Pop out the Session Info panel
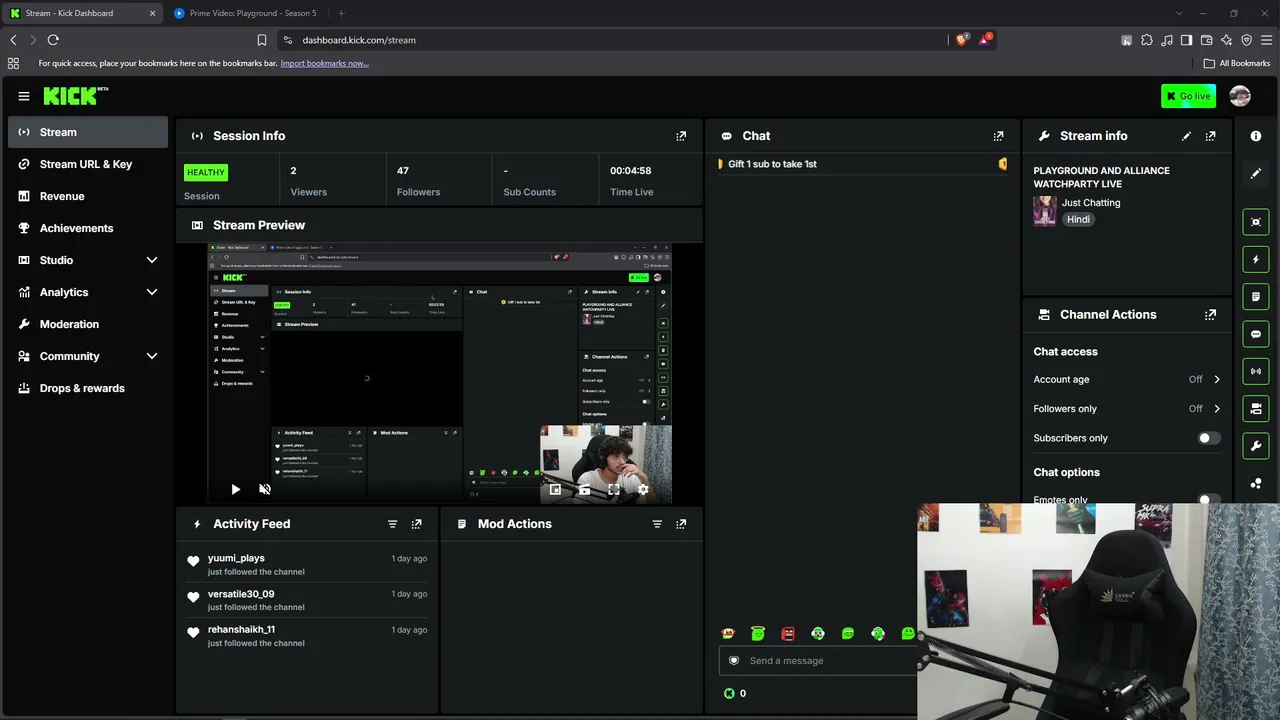1280x720 pixels. (x=681, y=136)
